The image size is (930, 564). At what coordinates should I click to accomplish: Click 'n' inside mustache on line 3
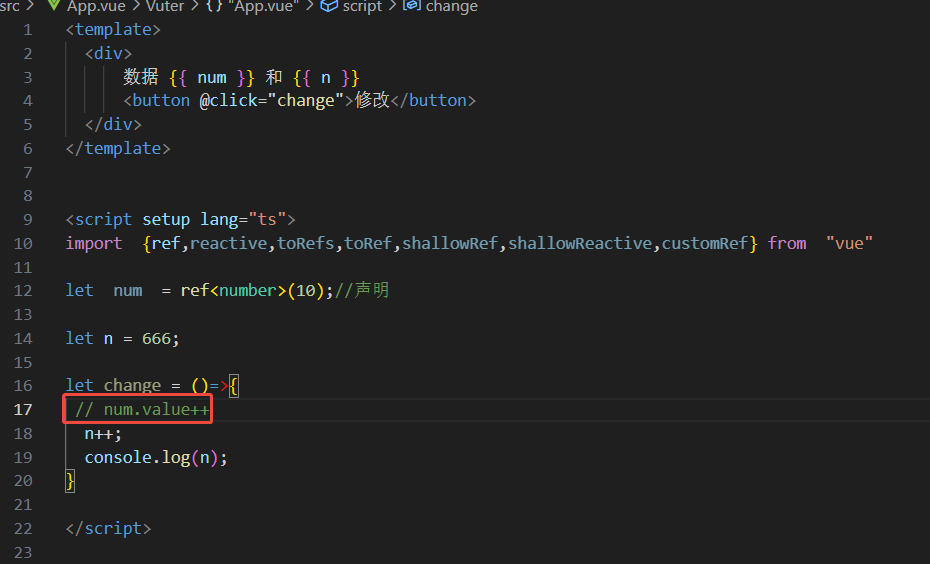tap(326, 78)
